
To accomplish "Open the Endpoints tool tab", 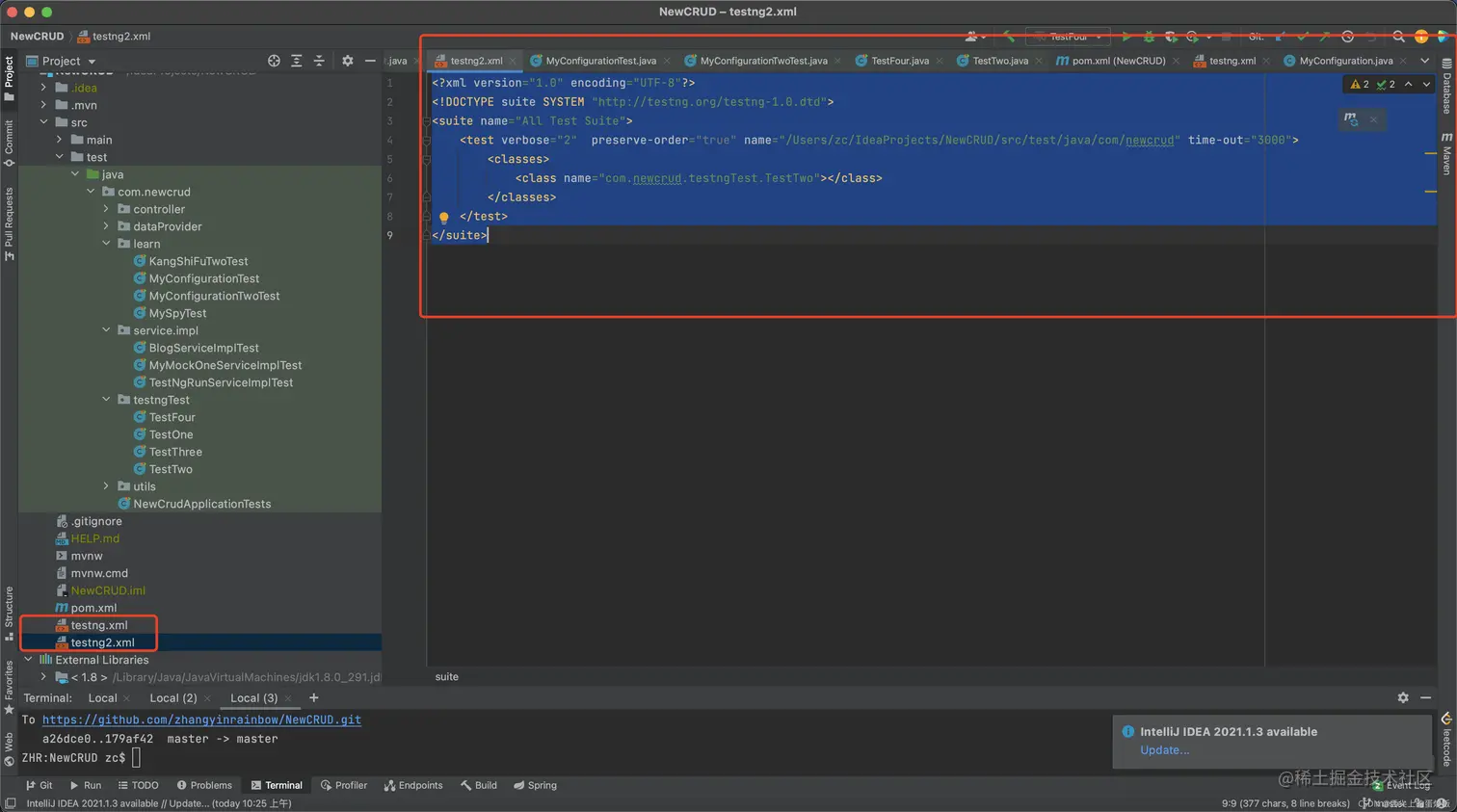I will (x=413, y=786).
